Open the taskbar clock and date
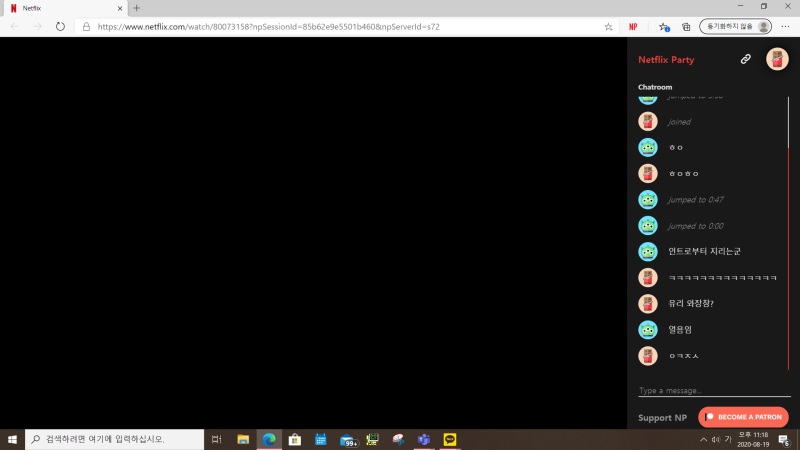 753,439
